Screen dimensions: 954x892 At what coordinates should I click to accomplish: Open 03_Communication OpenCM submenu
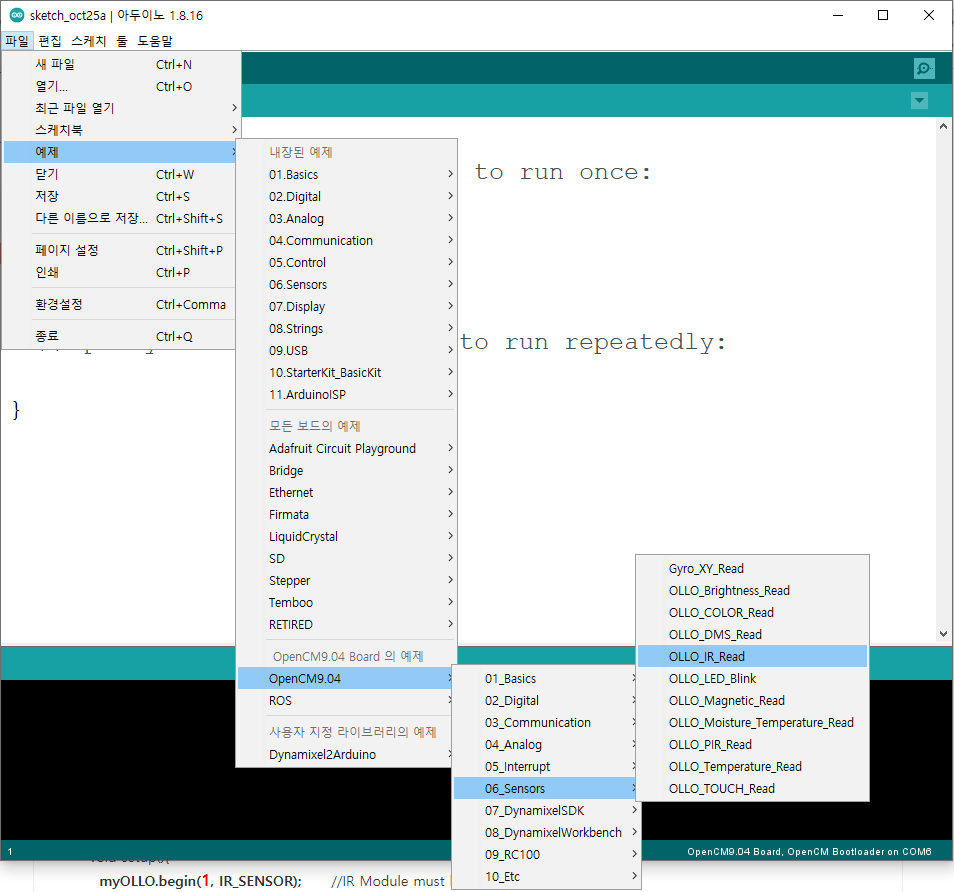pyautogui.click(x=546, y=722)
